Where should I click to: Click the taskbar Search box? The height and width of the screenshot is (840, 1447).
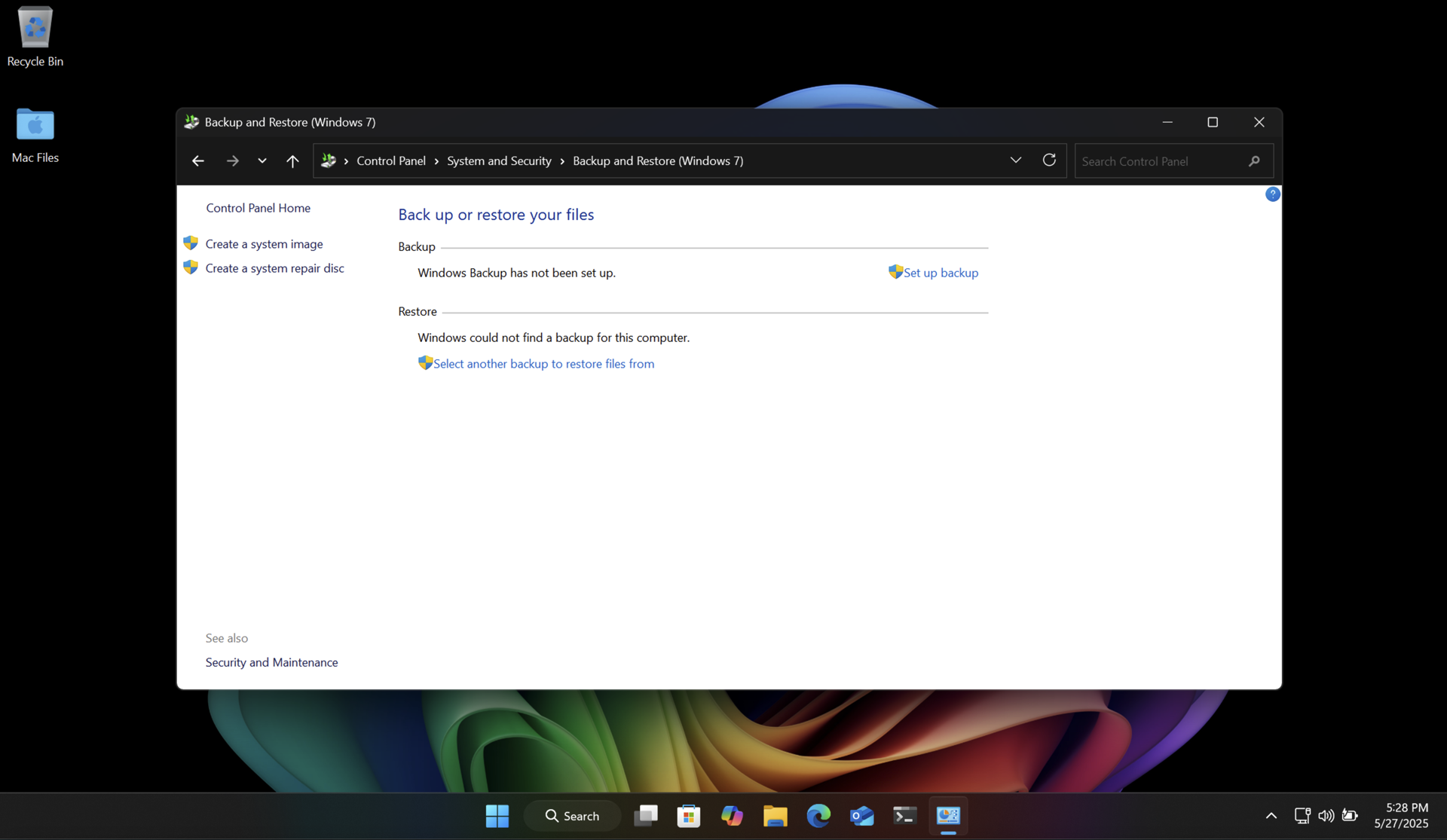(572, 816)
